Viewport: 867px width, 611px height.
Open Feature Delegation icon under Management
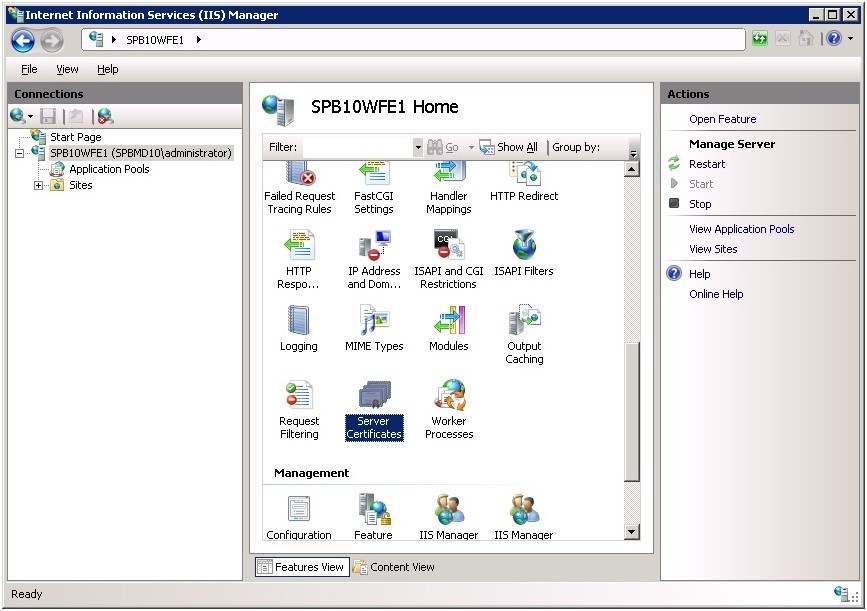(374, 516)
